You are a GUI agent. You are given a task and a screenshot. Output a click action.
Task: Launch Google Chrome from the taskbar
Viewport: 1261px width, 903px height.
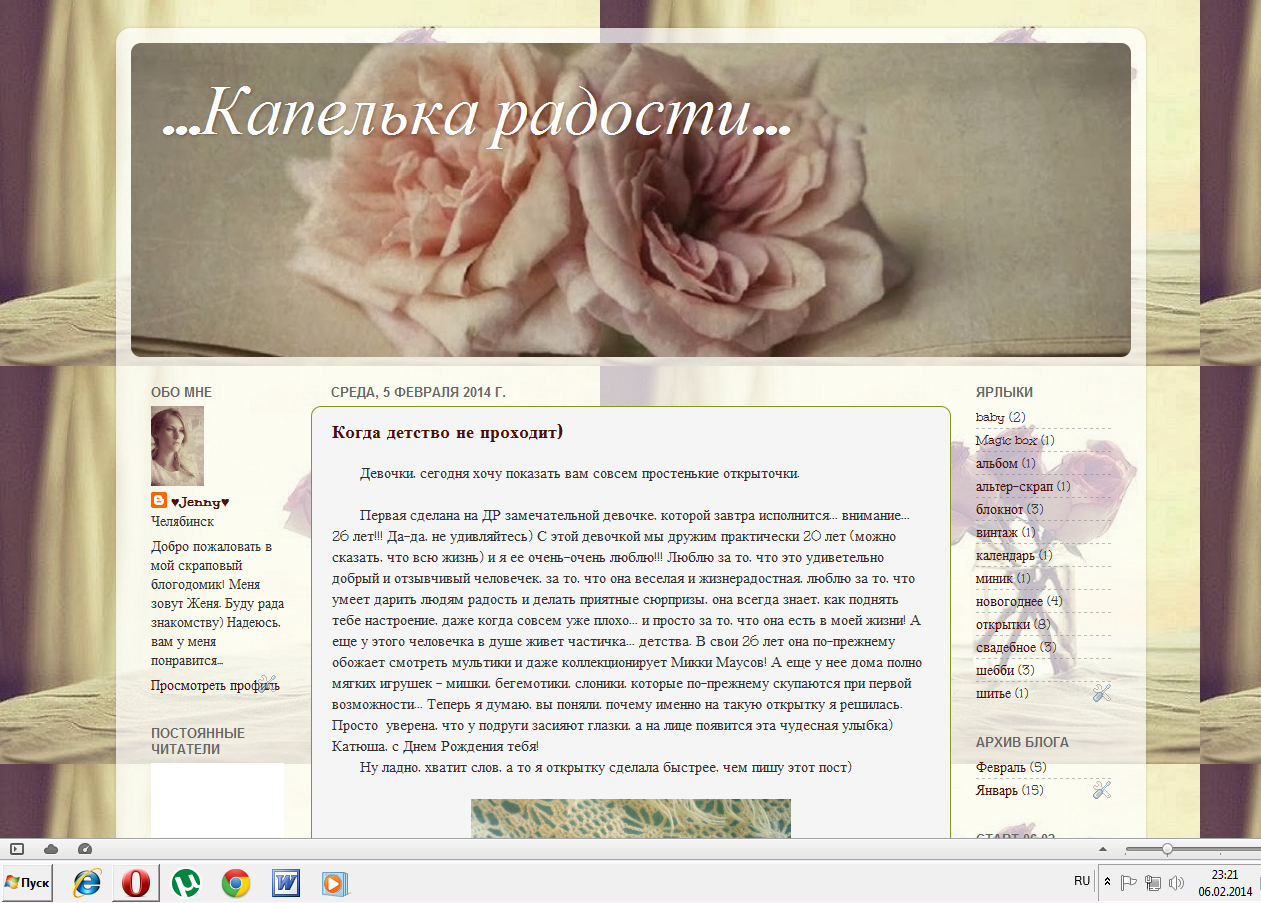[x=236, y=882]
